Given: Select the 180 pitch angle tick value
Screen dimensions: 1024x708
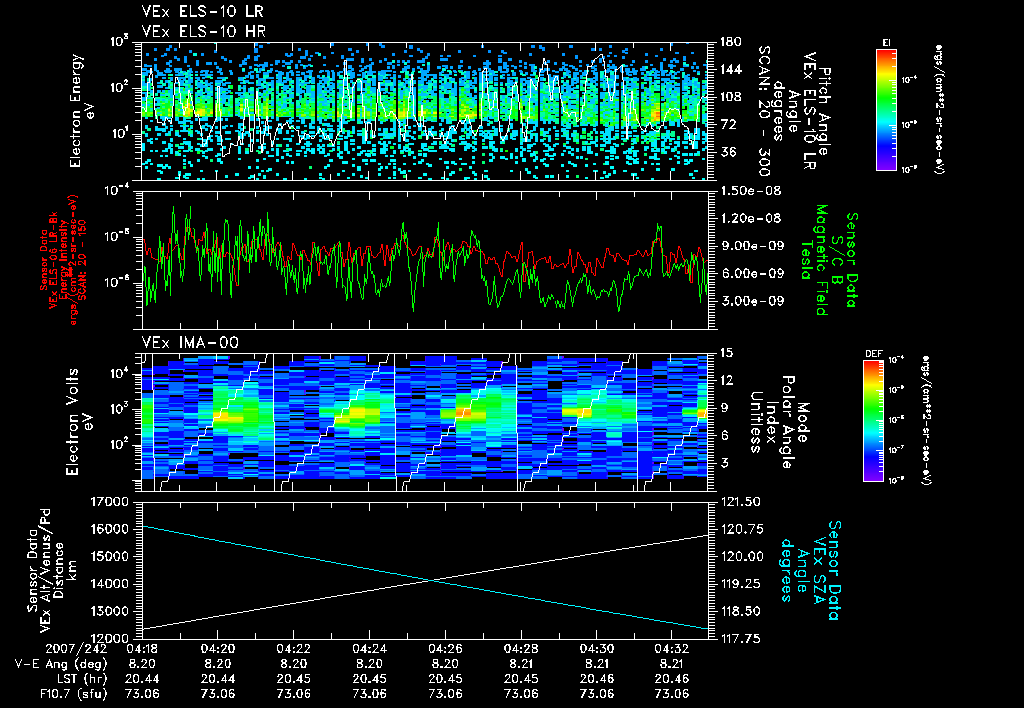Looking at the screenshot, I should point(730,42).
